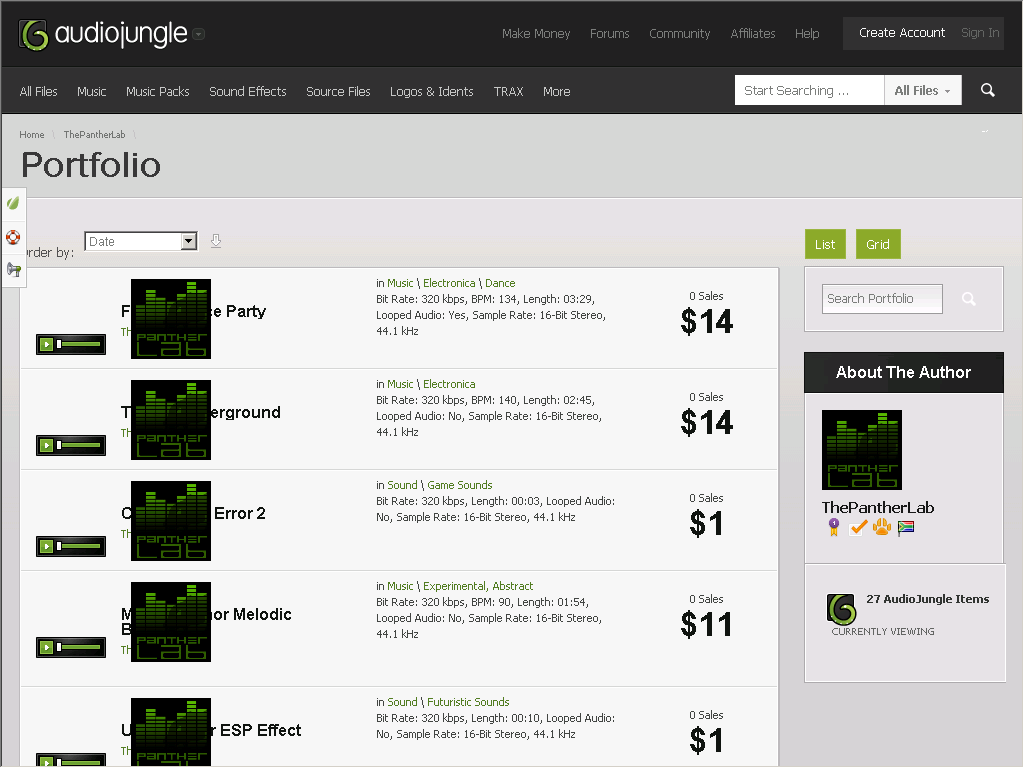The image size is (1024, 768).
Task: Switch to Grid view
Action: coord(878,244)
